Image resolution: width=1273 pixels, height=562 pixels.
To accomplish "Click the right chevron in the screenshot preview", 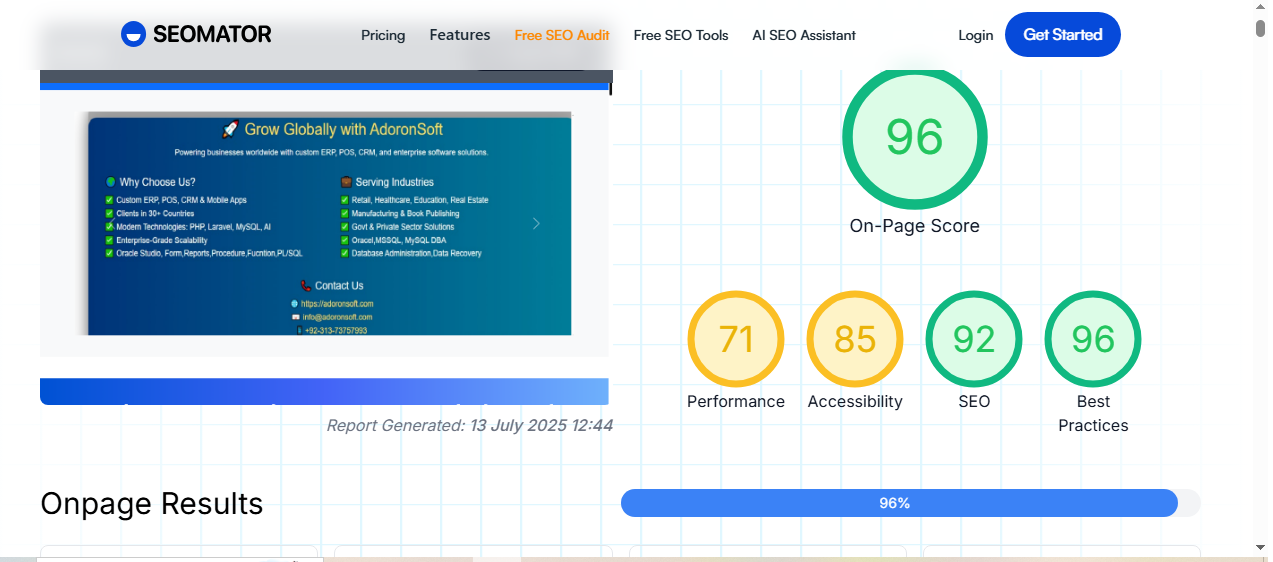I will tap(536, 223).
